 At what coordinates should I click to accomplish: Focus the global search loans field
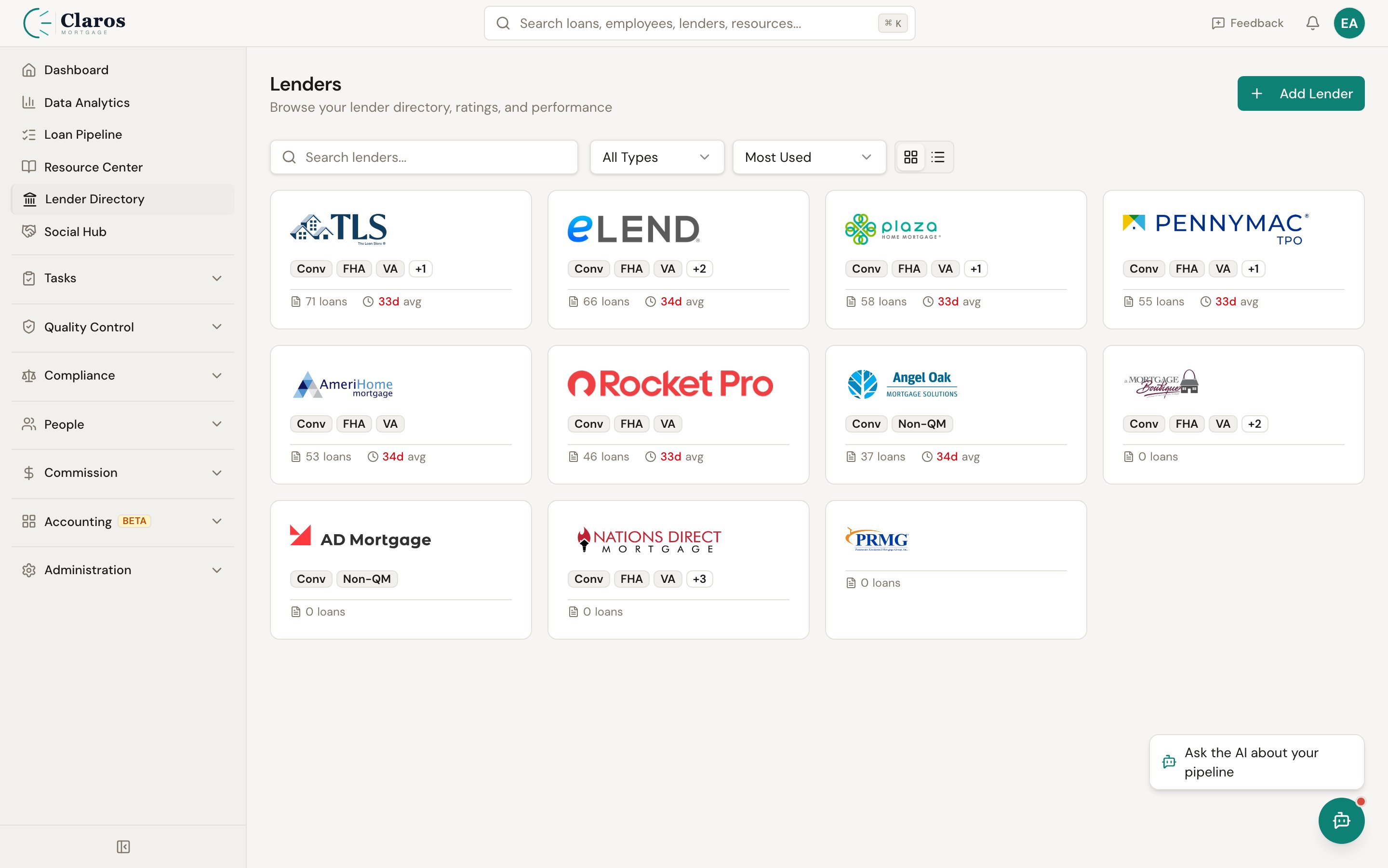click(699, 23)
